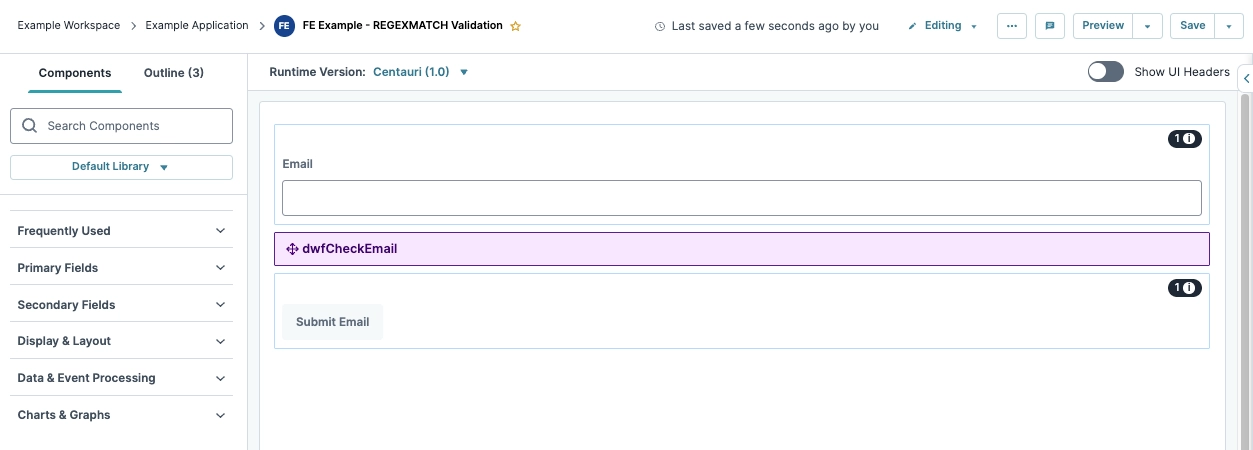Screen dimensions: 1253x450
Task: Switch to the Components tab
Action: pos(75,73)
